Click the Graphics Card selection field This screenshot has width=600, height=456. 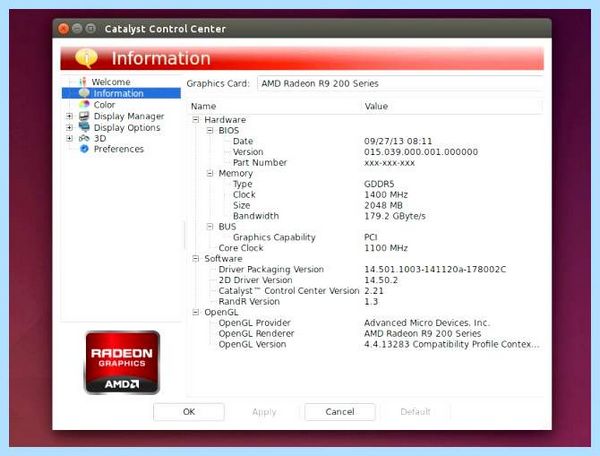[400, 83]
